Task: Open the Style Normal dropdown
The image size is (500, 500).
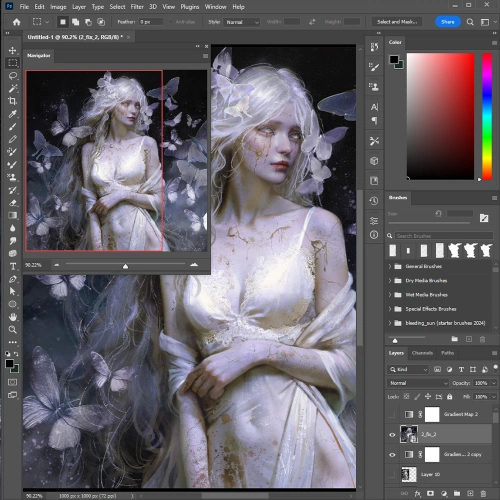Action: coord(242,22)
